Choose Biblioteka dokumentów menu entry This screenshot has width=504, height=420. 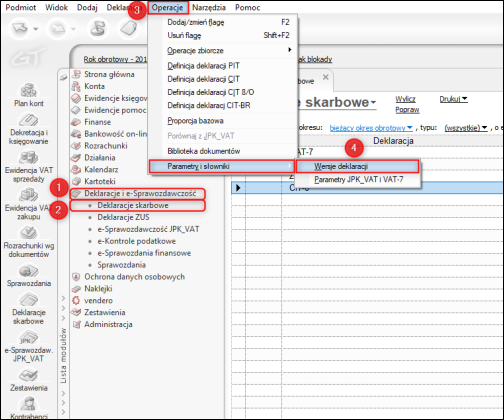(222, 151)
